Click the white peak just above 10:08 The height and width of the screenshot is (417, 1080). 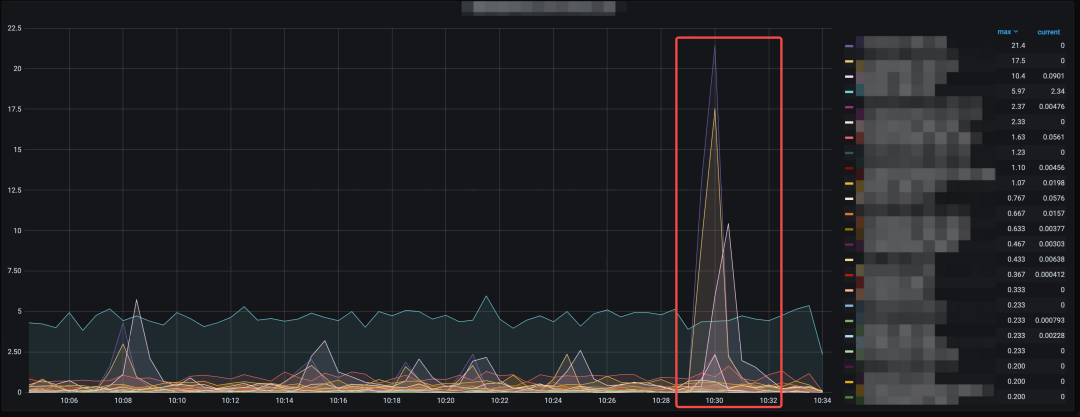pos(136,300)
